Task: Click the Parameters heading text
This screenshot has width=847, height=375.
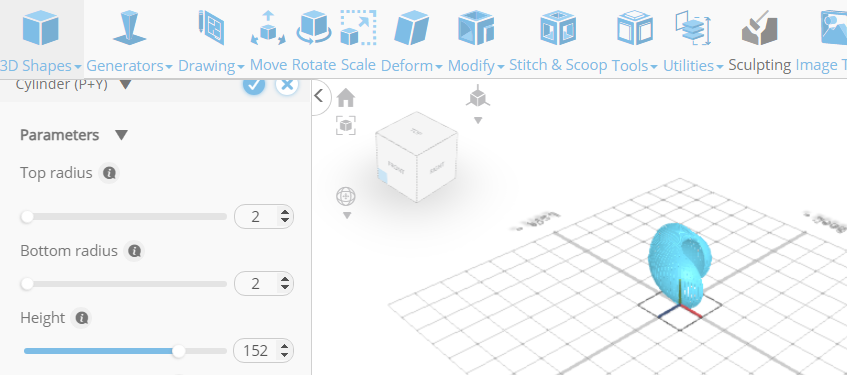Action: [x=59, y=135]
